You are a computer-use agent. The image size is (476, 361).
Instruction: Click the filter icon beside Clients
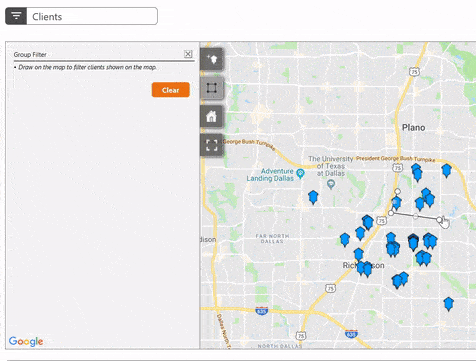(16, 16)
